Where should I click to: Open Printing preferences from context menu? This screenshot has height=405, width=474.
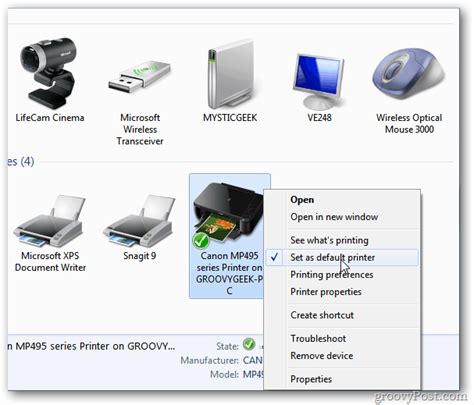[x=332, y=275]
